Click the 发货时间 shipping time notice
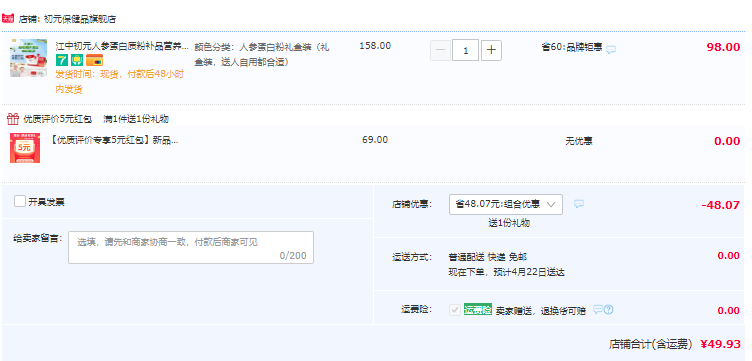752x361 pixels. pos(120,82)
